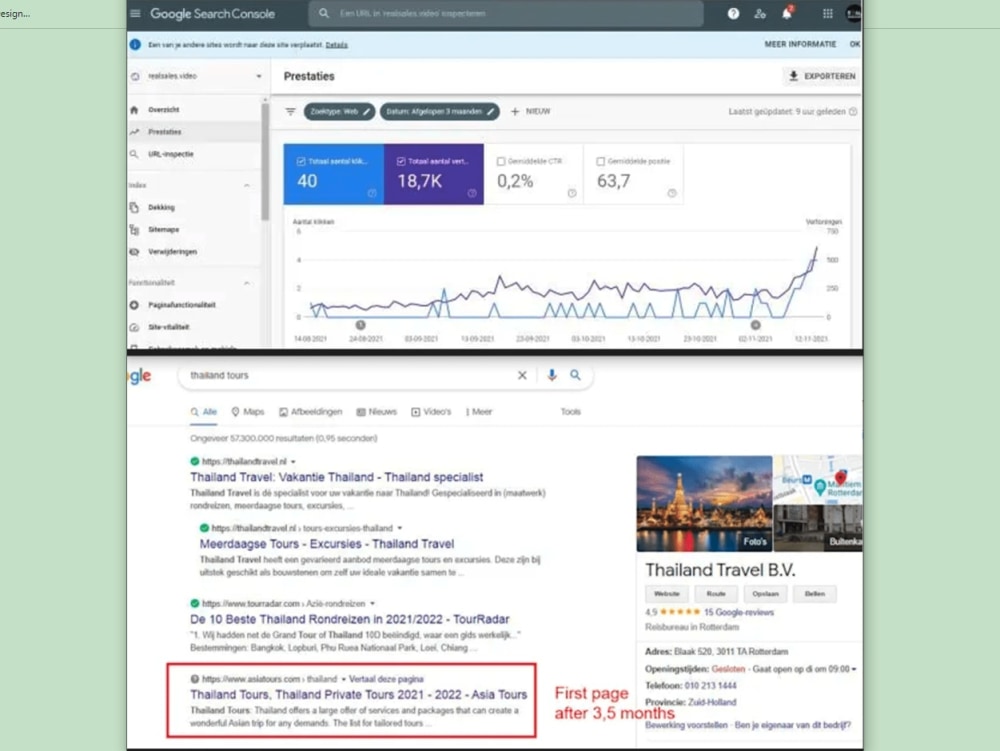This screenshot has width=1000, height=751.
Task: Switch to the Afbeeldingen search tab
Action: [311, 412]
